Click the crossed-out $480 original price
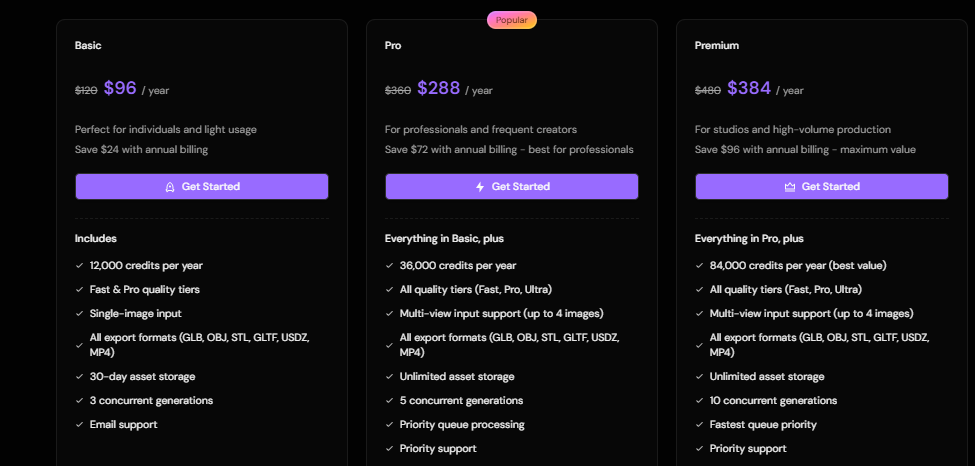 pyautogui.click(x=708, y=90)
